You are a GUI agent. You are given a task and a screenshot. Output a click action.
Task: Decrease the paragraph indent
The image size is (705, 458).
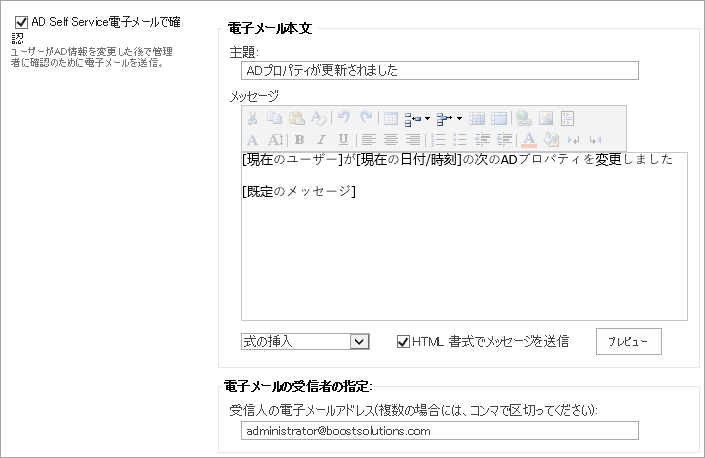[x=482, y=140]
